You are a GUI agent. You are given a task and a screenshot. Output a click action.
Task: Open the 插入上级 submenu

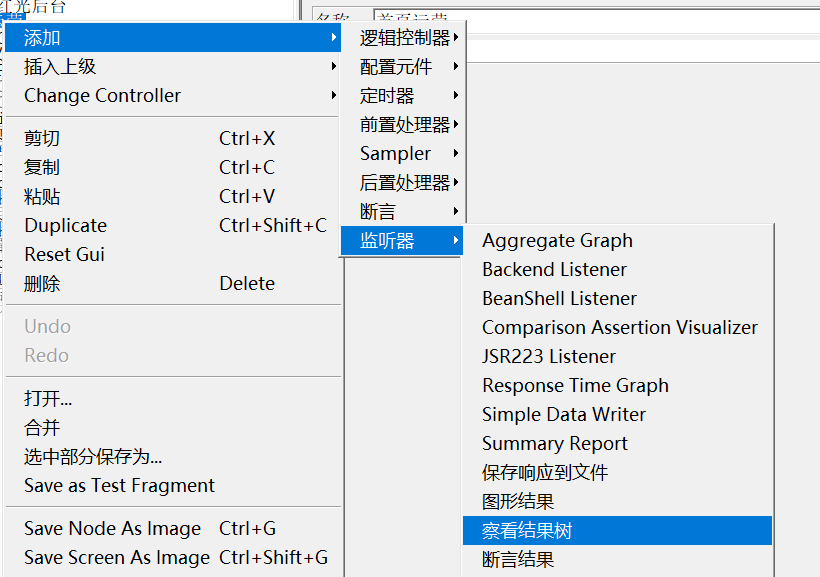point(60,67)
